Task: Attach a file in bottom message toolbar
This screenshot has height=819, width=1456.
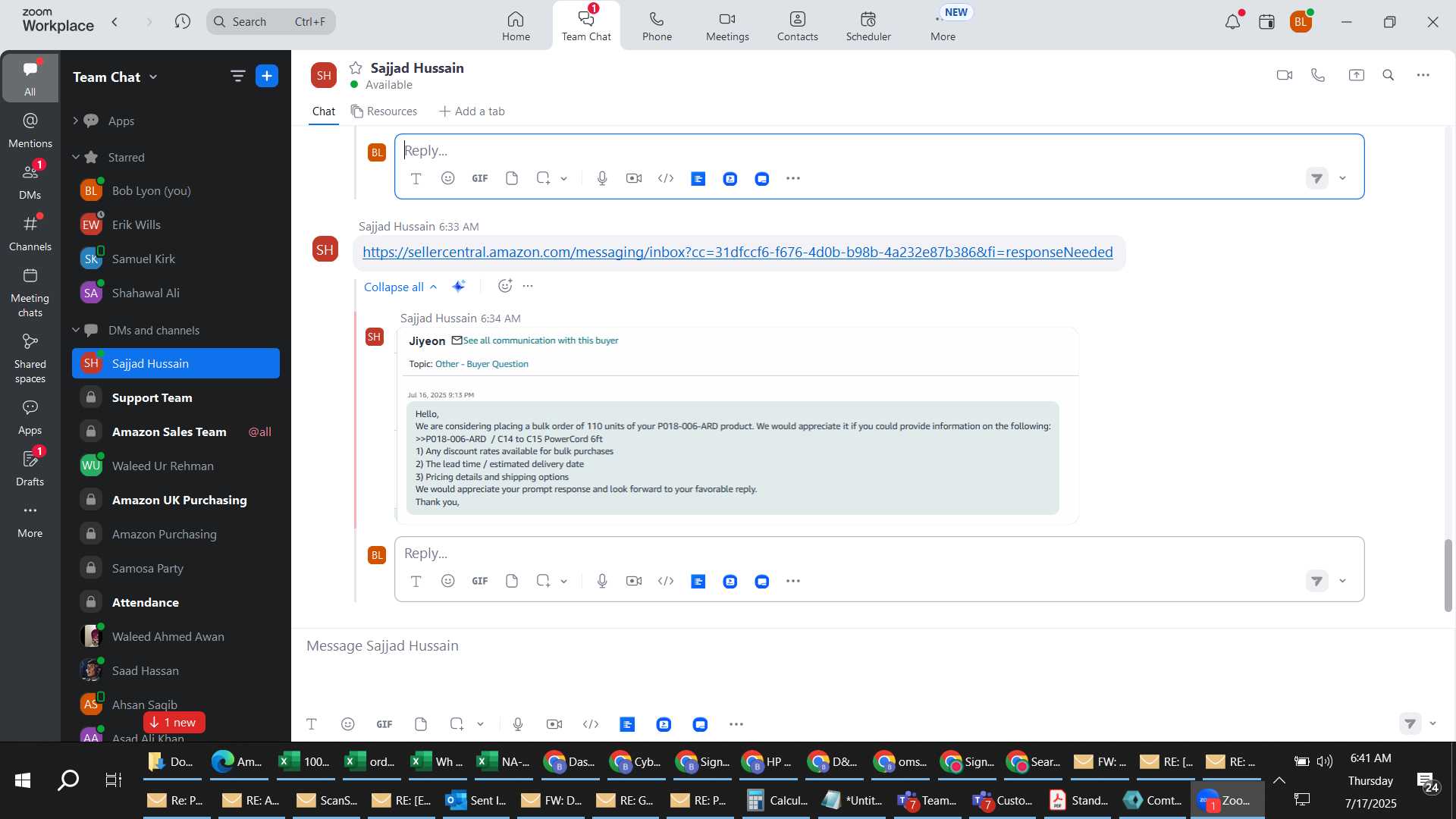Action: coord(421,724)
